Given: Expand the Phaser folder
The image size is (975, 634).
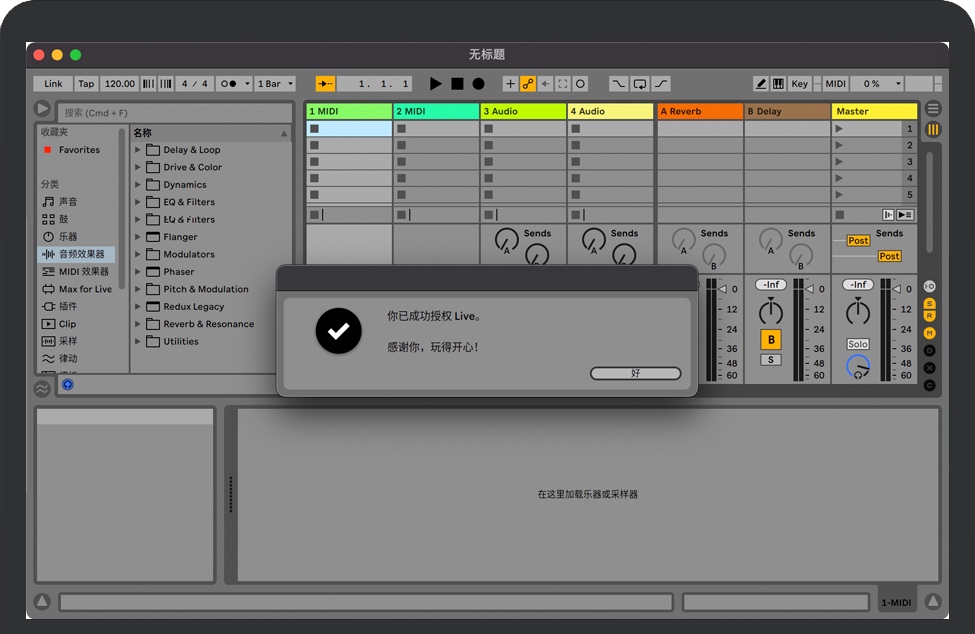Looking at the screenshot, I should 137,272.
